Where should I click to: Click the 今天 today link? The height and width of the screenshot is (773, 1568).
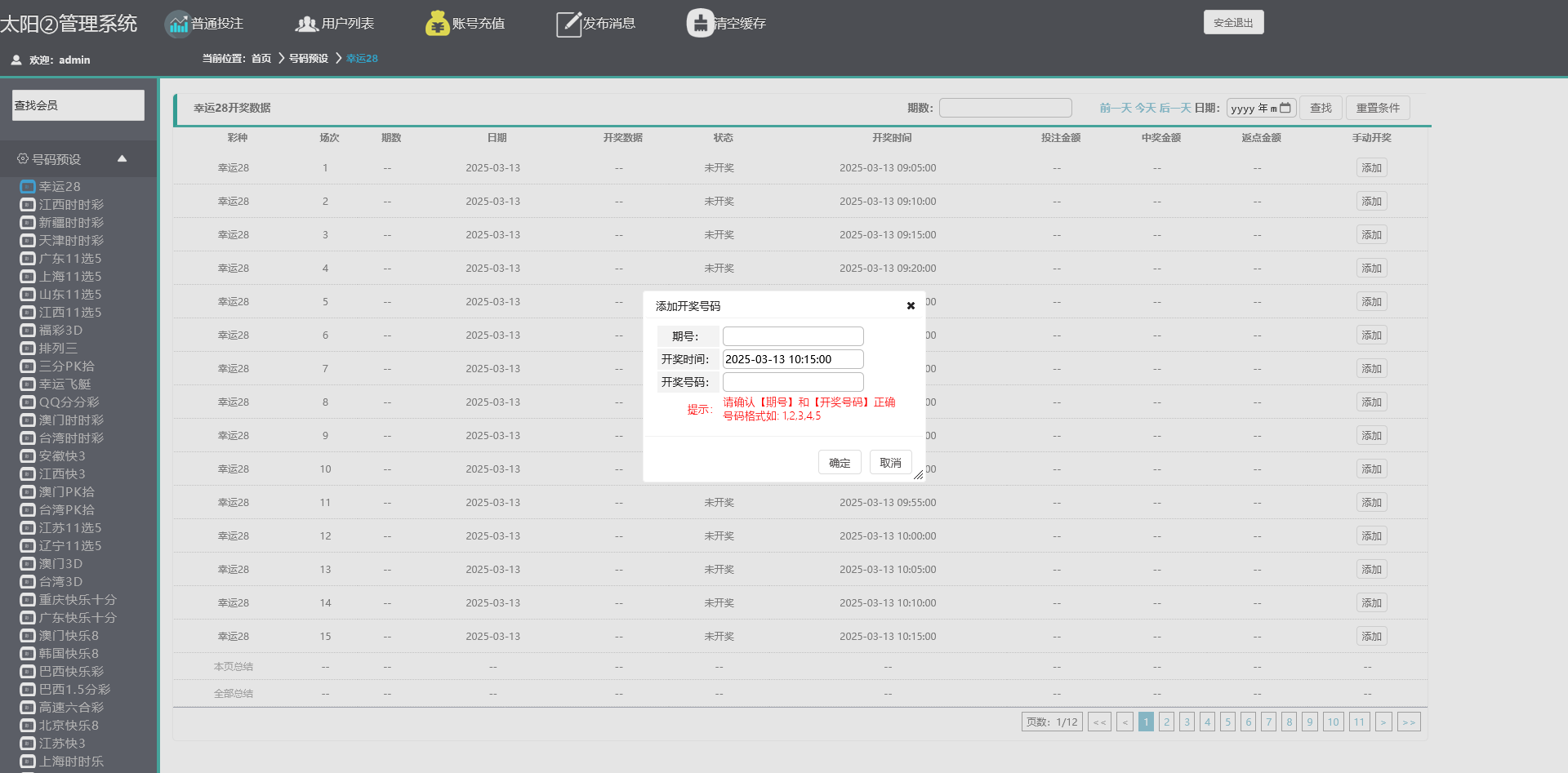point(1146,108)
